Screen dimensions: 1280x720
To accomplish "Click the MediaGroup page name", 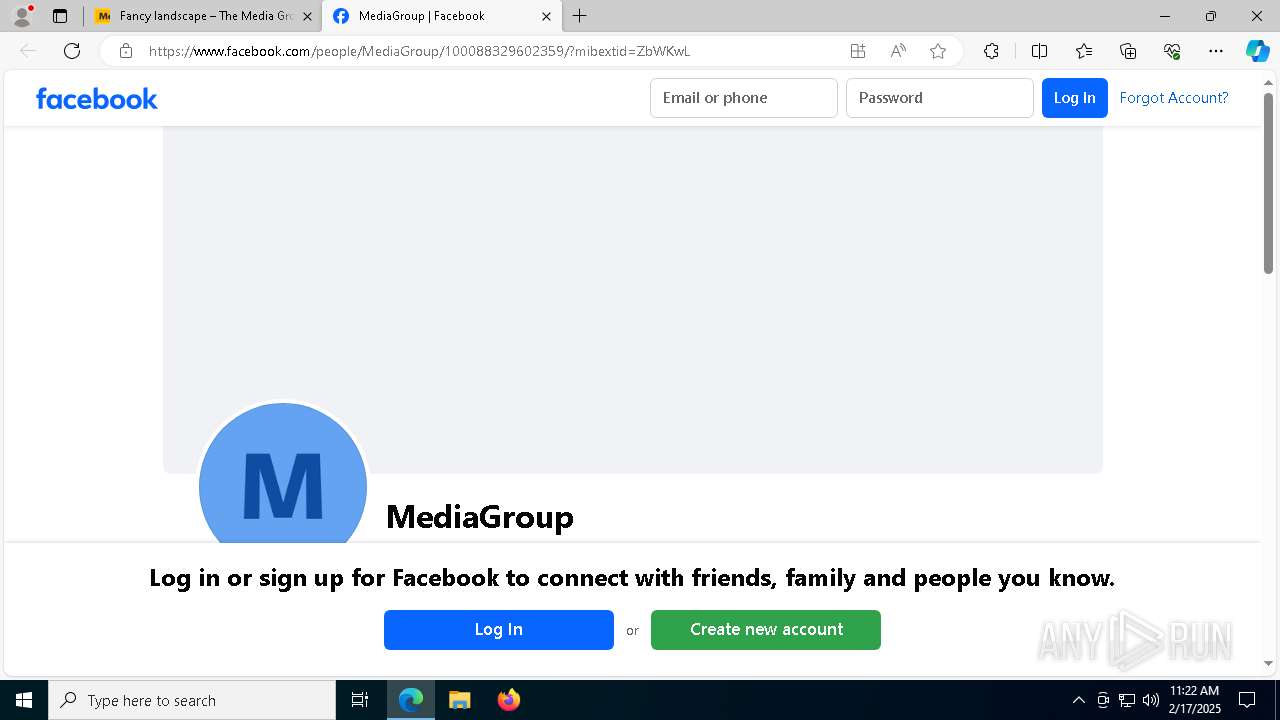I will (x=480, y=517).
